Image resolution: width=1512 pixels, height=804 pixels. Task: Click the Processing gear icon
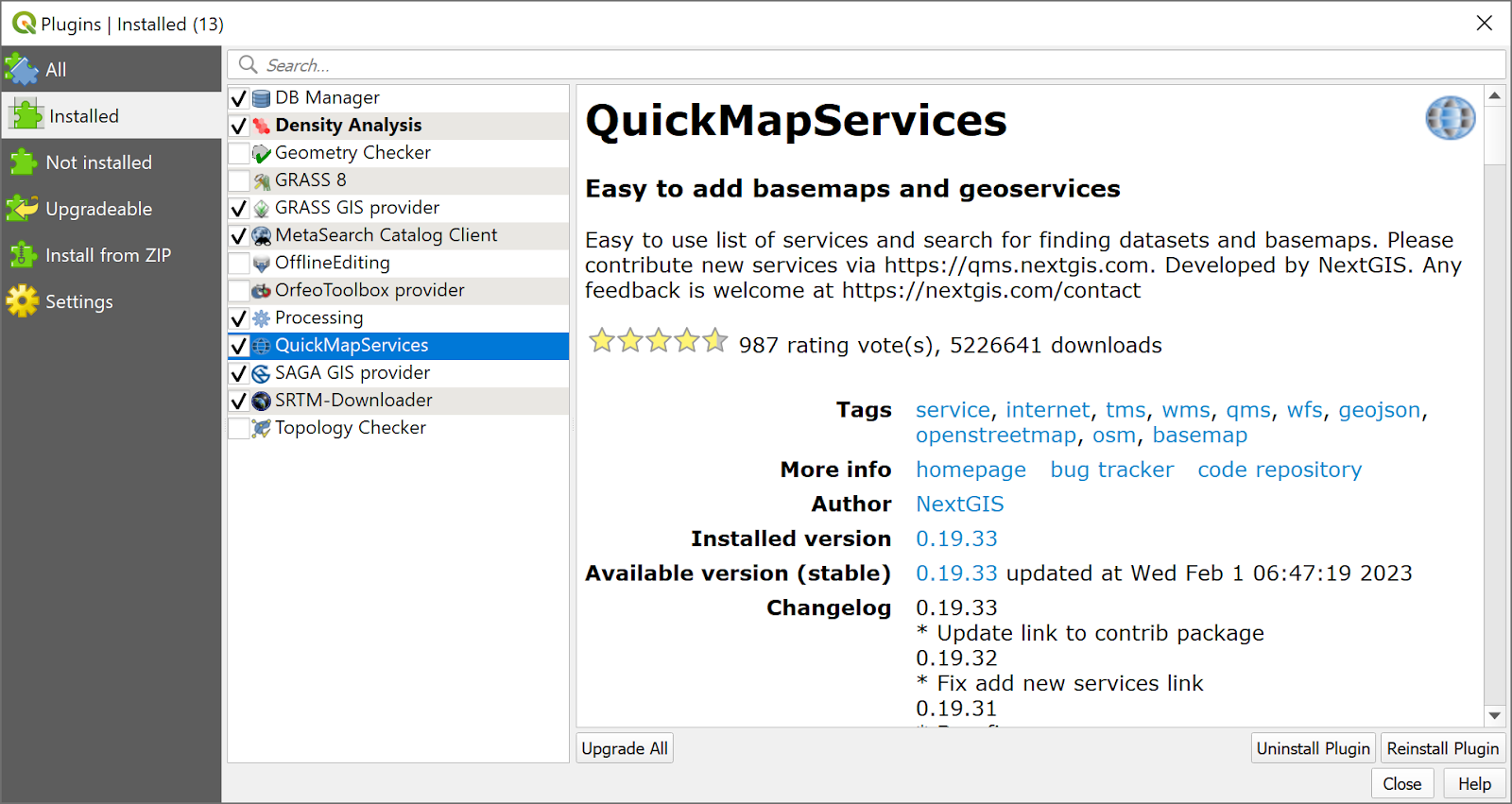click(262, 318)
